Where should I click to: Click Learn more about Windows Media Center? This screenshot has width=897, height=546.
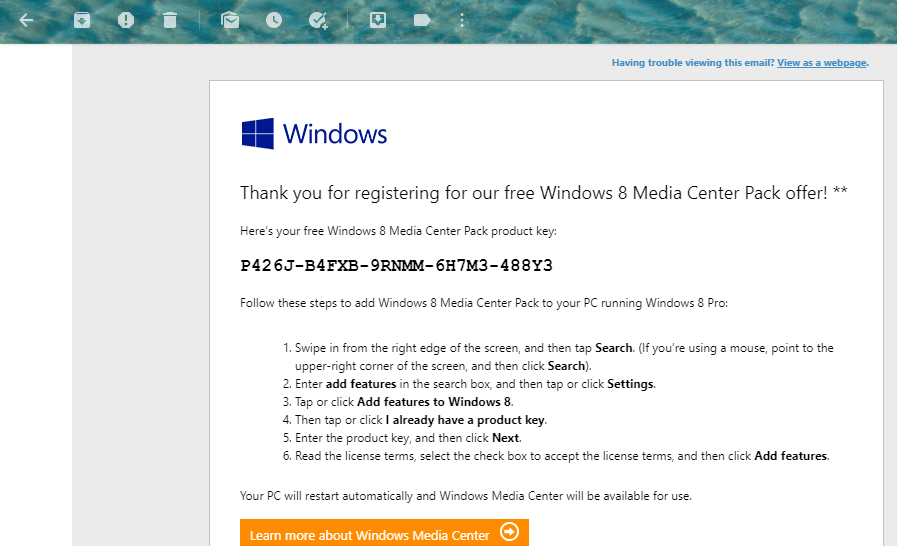tap(384, 533)
